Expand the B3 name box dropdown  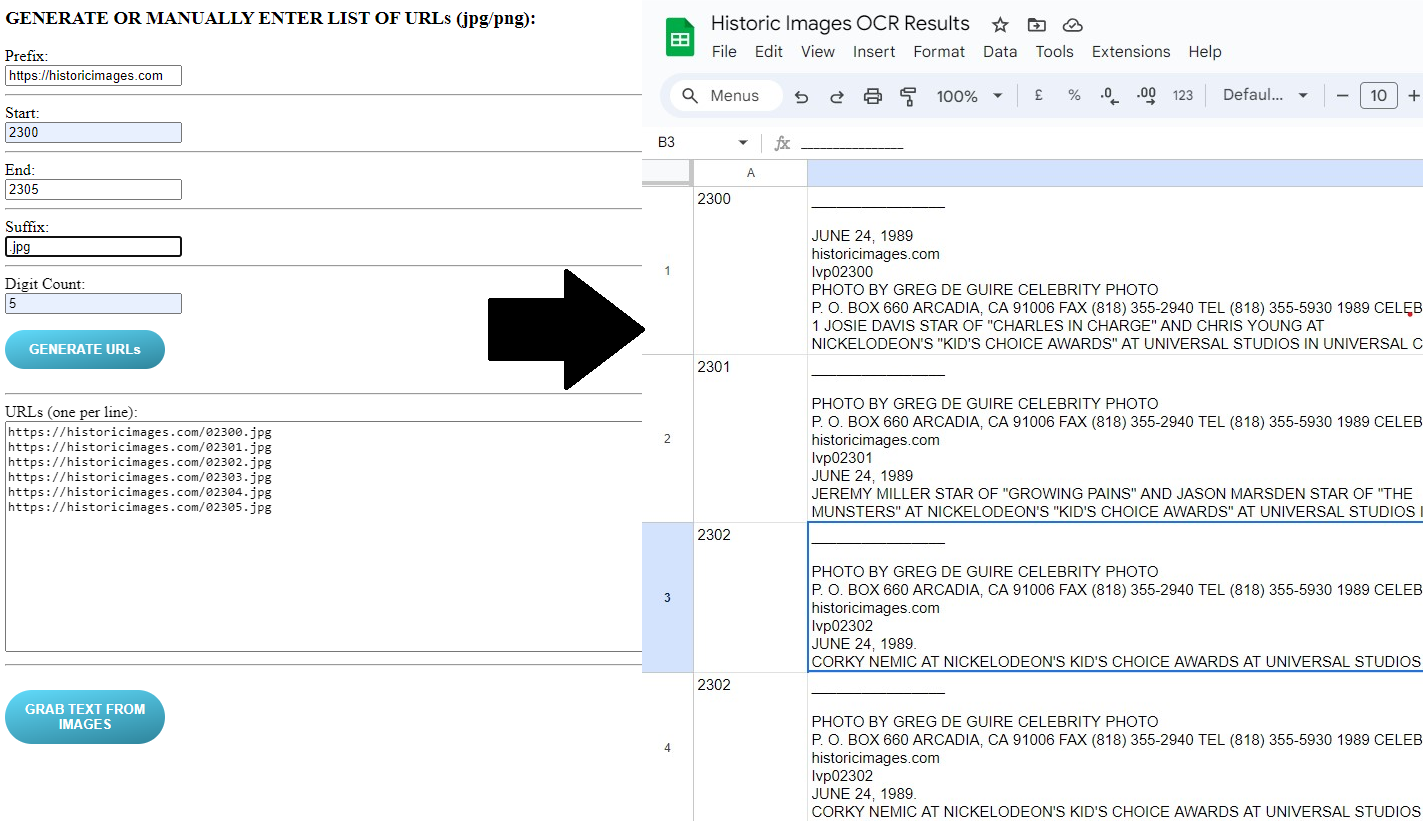[742, 143]
